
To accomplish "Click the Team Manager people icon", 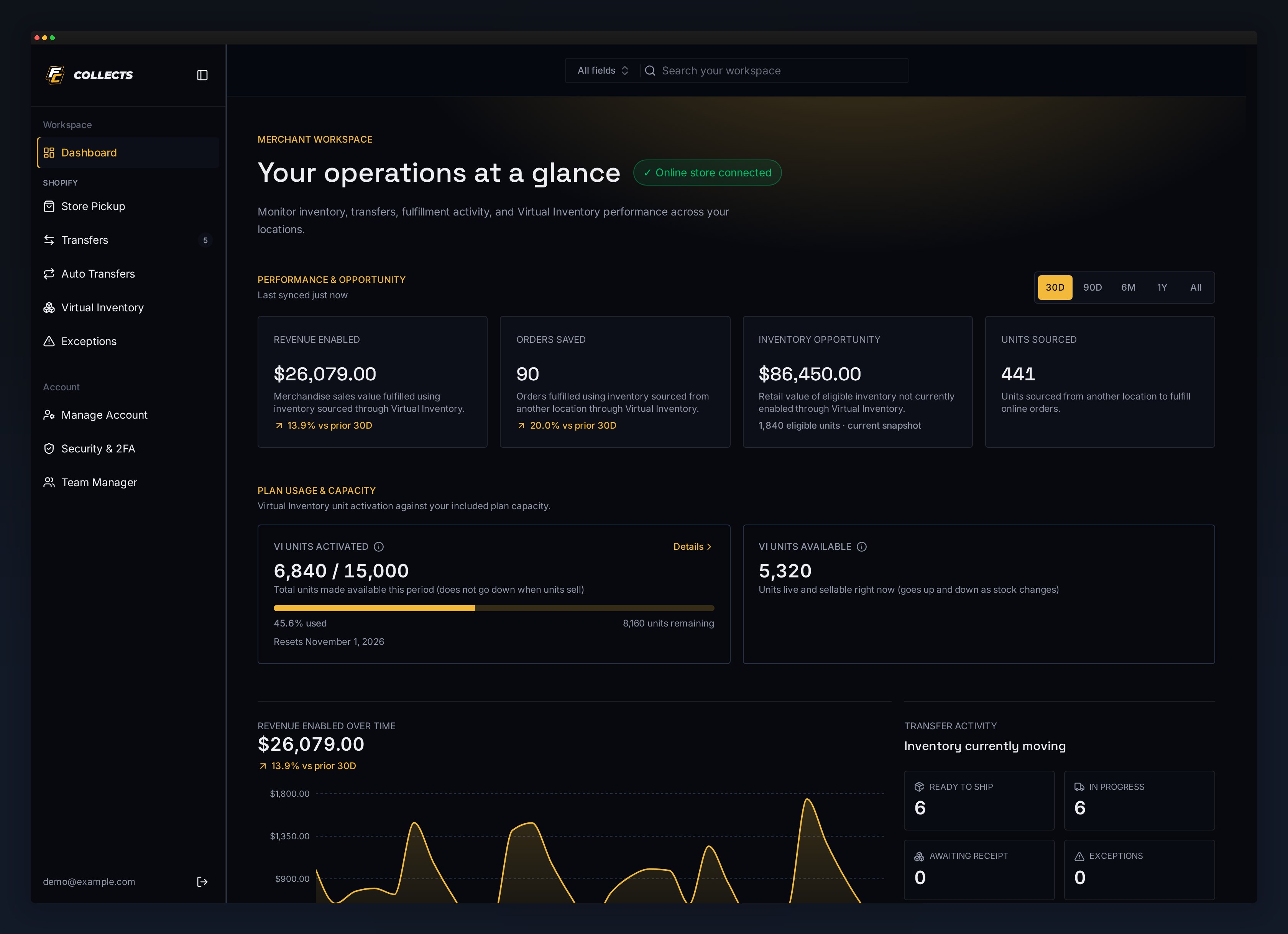I will tap(49, 482).
